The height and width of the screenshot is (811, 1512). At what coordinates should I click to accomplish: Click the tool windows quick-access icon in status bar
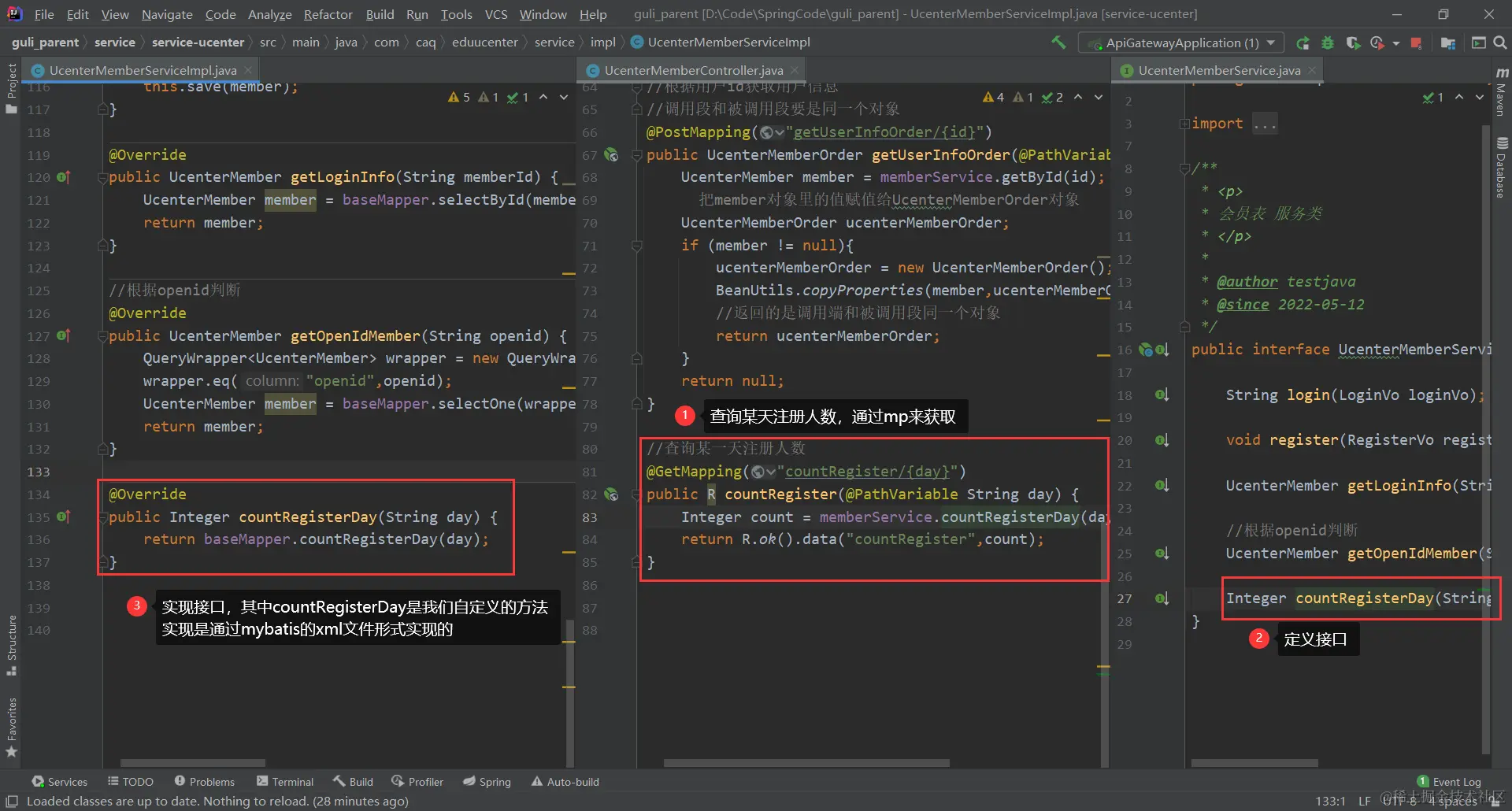[x=11, y=801]
